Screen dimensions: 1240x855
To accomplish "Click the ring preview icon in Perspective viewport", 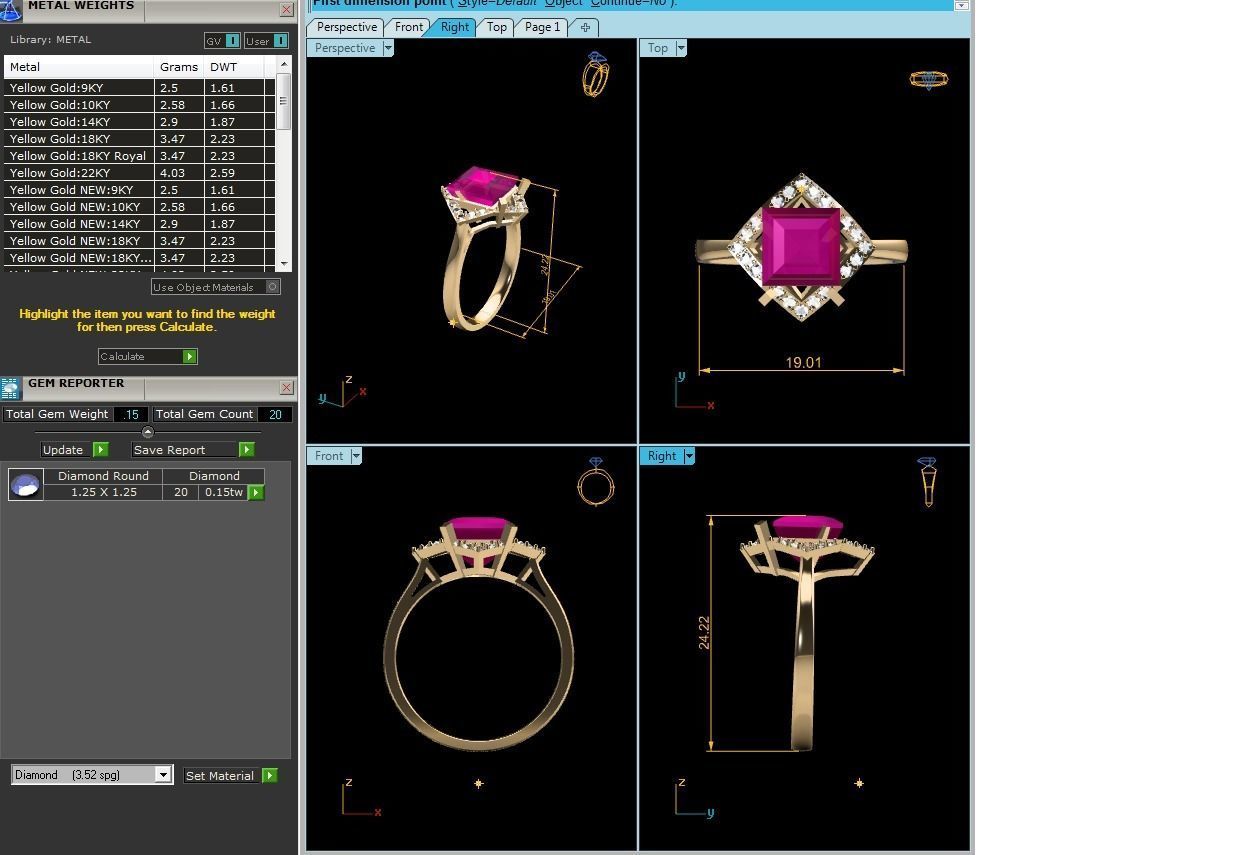I will coord(595,75).
